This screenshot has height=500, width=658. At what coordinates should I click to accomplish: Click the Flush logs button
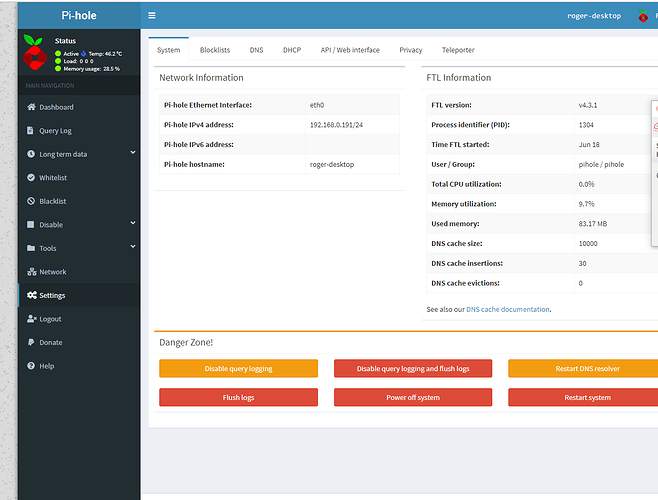(238, 397)
